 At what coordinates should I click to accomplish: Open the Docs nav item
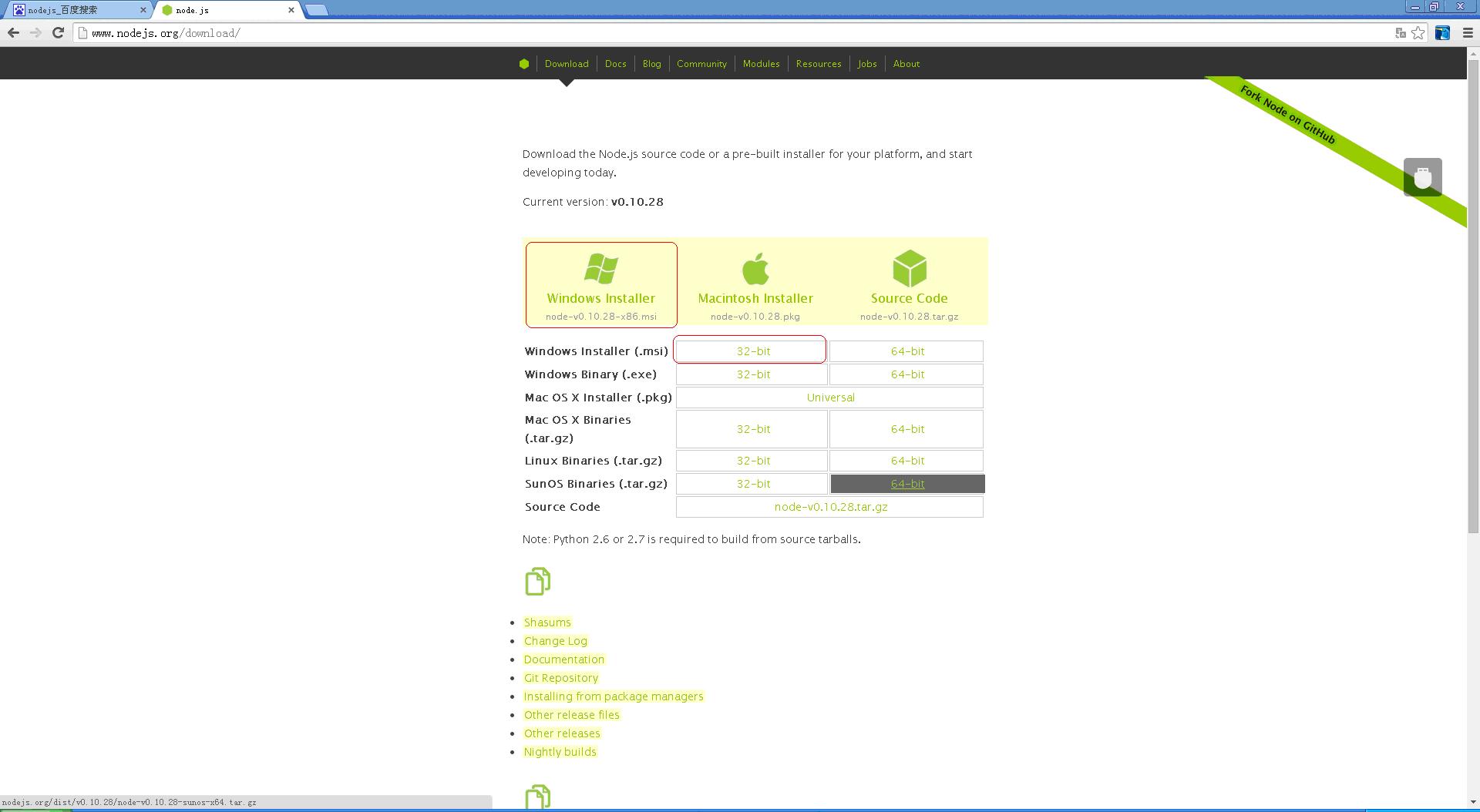tap(615, 64)
